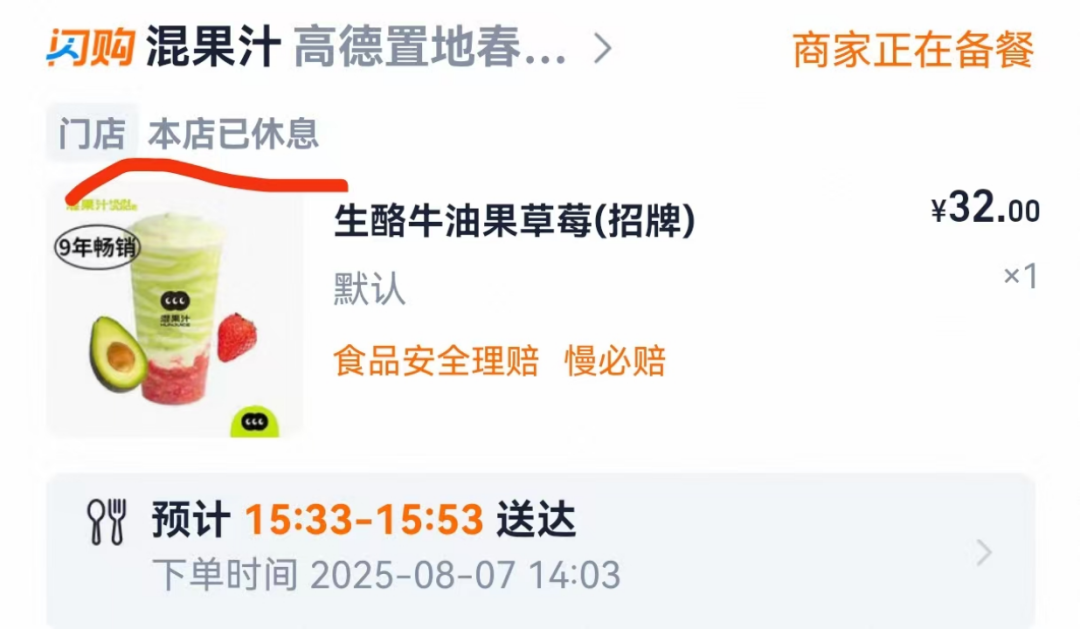This screenshot has height=629, width=1080.
Task: Open 生酪牛油果草莓(招牌) product title
Action: tap(515, 222)
